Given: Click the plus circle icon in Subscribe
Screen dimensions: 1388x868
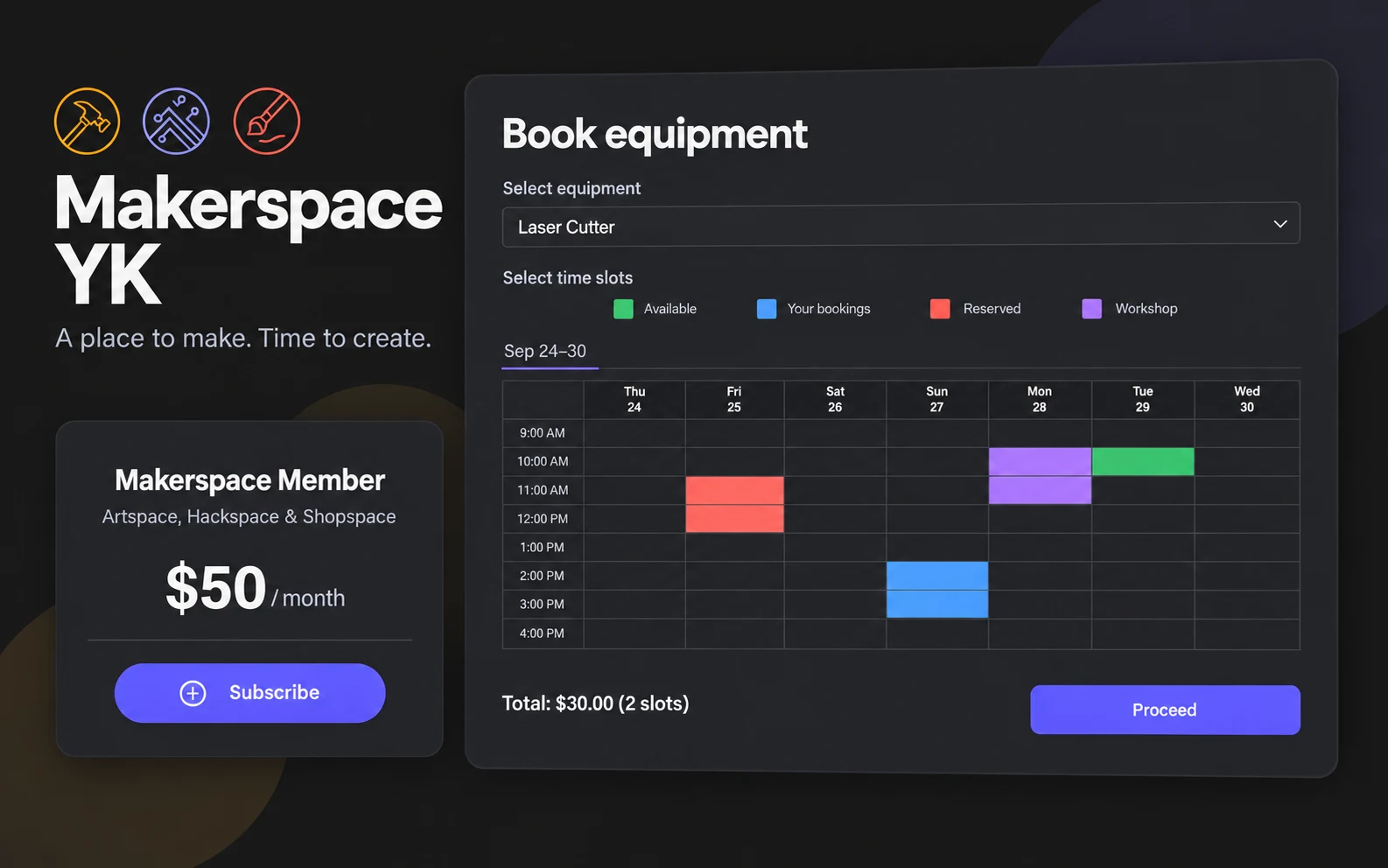Looking at the screenshot, I should tap(193, 693).
